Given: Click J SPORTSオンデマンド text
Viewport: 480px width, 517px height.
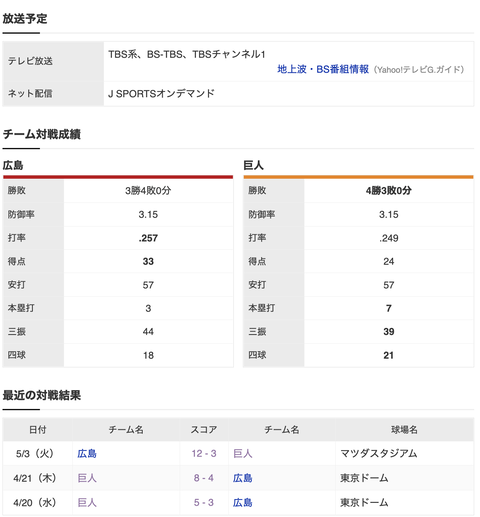Looking at the screenshot, I should [x=161, y=94].
